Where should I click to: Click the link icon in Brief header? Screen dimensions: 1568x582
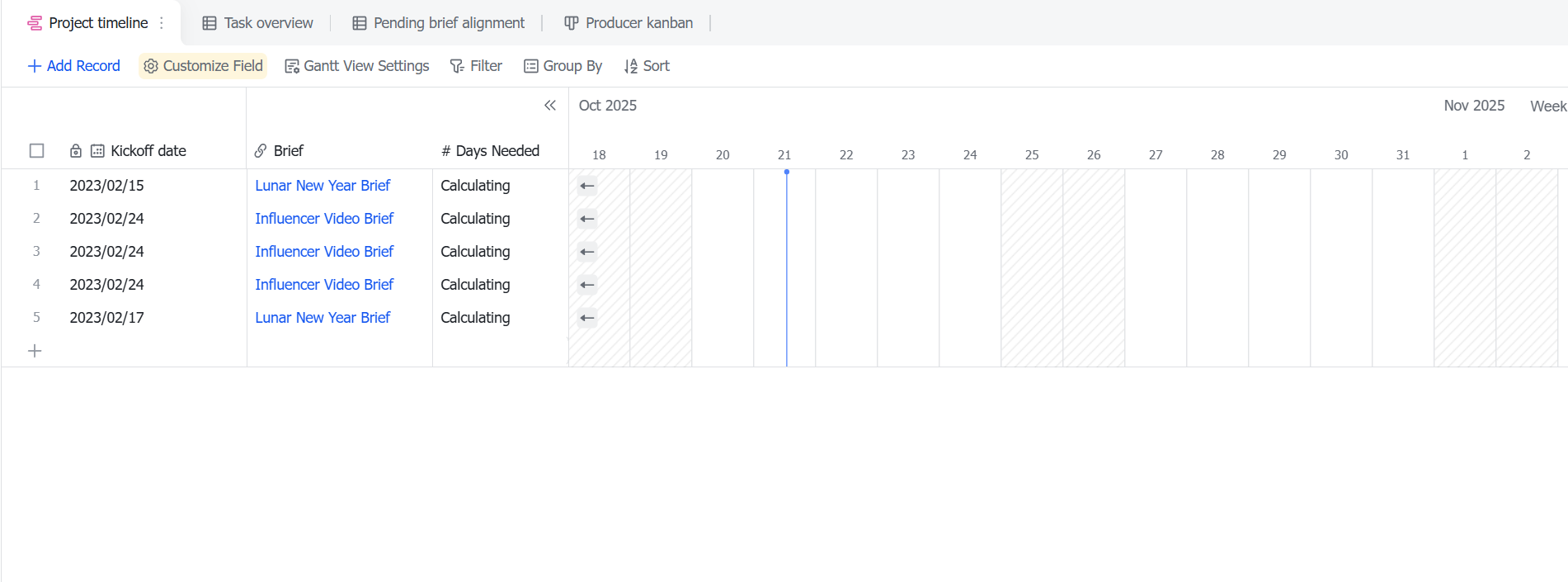pos(261,151)
